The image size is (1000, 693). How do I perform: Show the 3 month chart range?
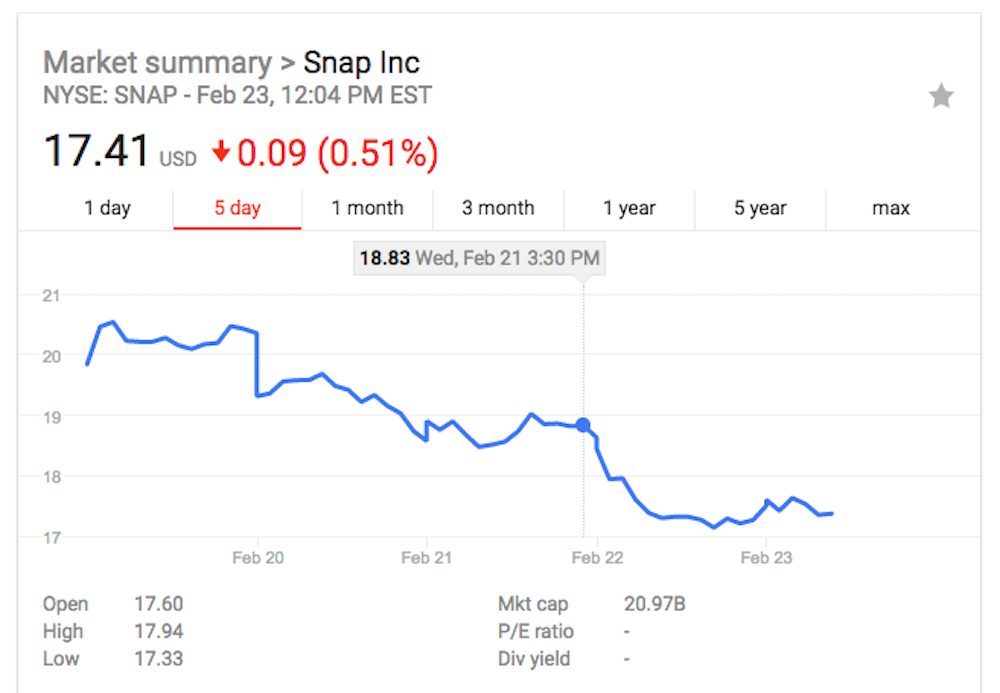coord(498,208)
